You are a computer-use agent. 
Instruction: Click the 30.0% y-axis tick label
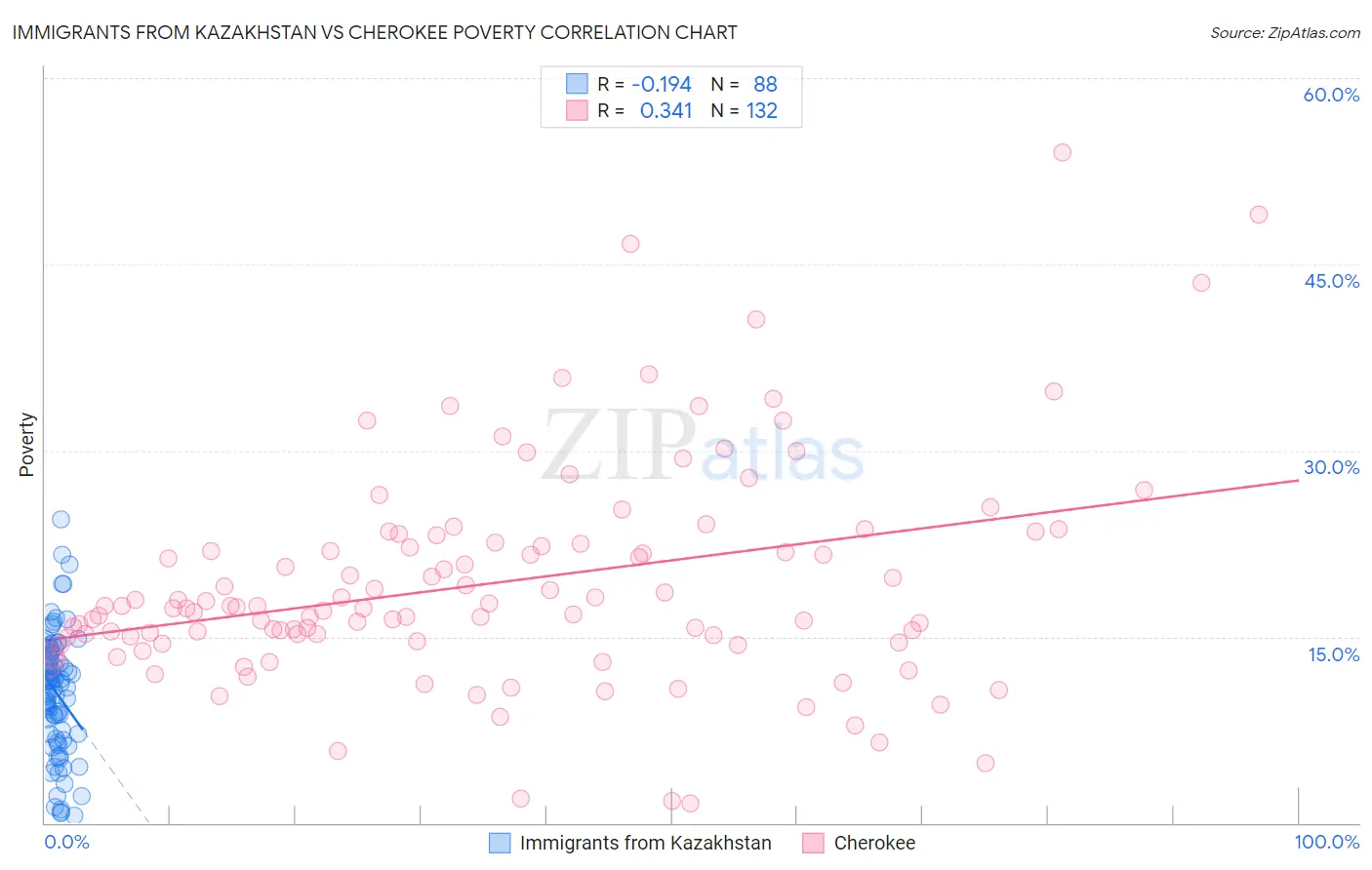tap(1331, 467)
